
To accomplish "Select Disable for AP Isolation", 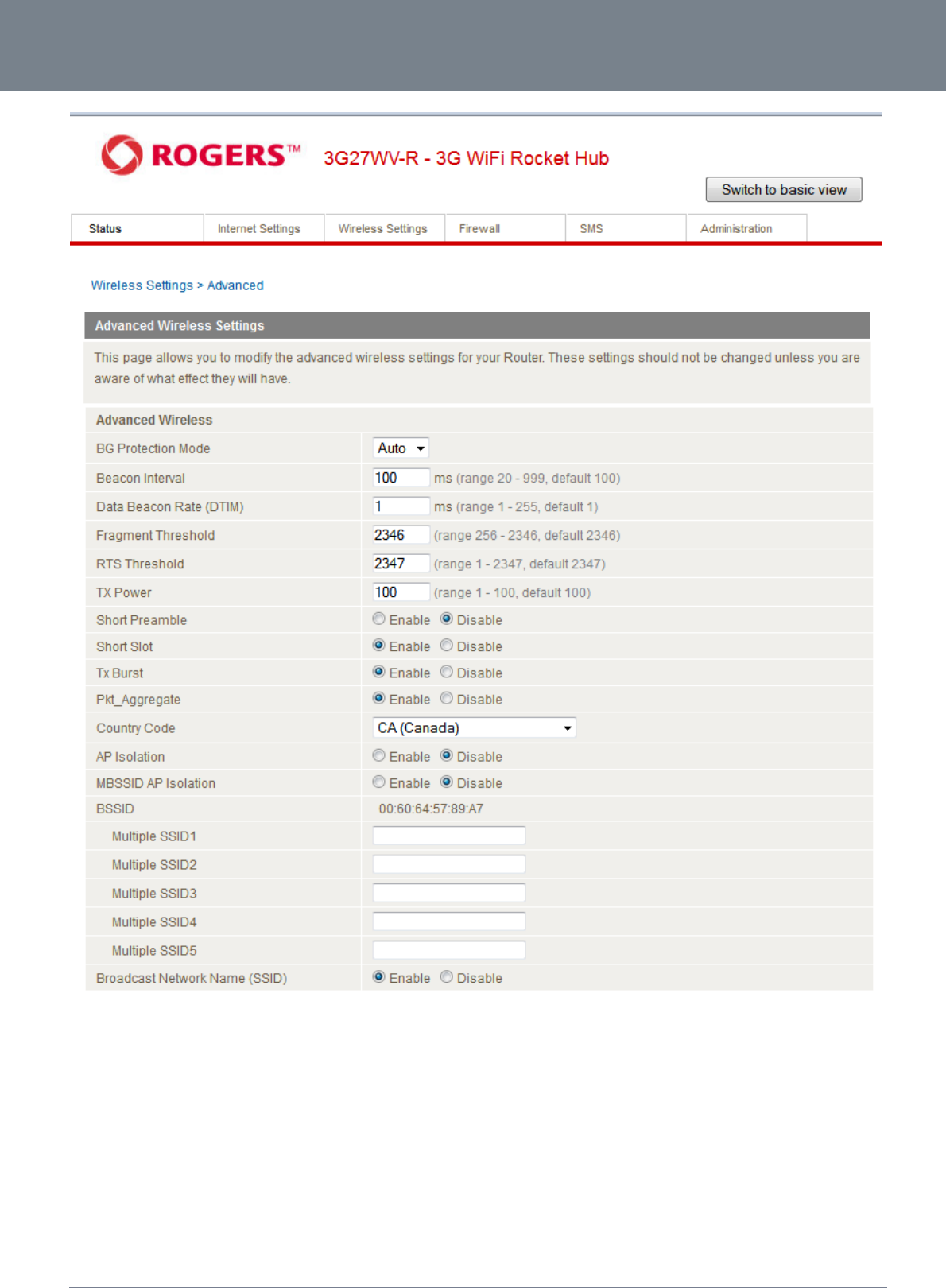I will coord(447,755).
